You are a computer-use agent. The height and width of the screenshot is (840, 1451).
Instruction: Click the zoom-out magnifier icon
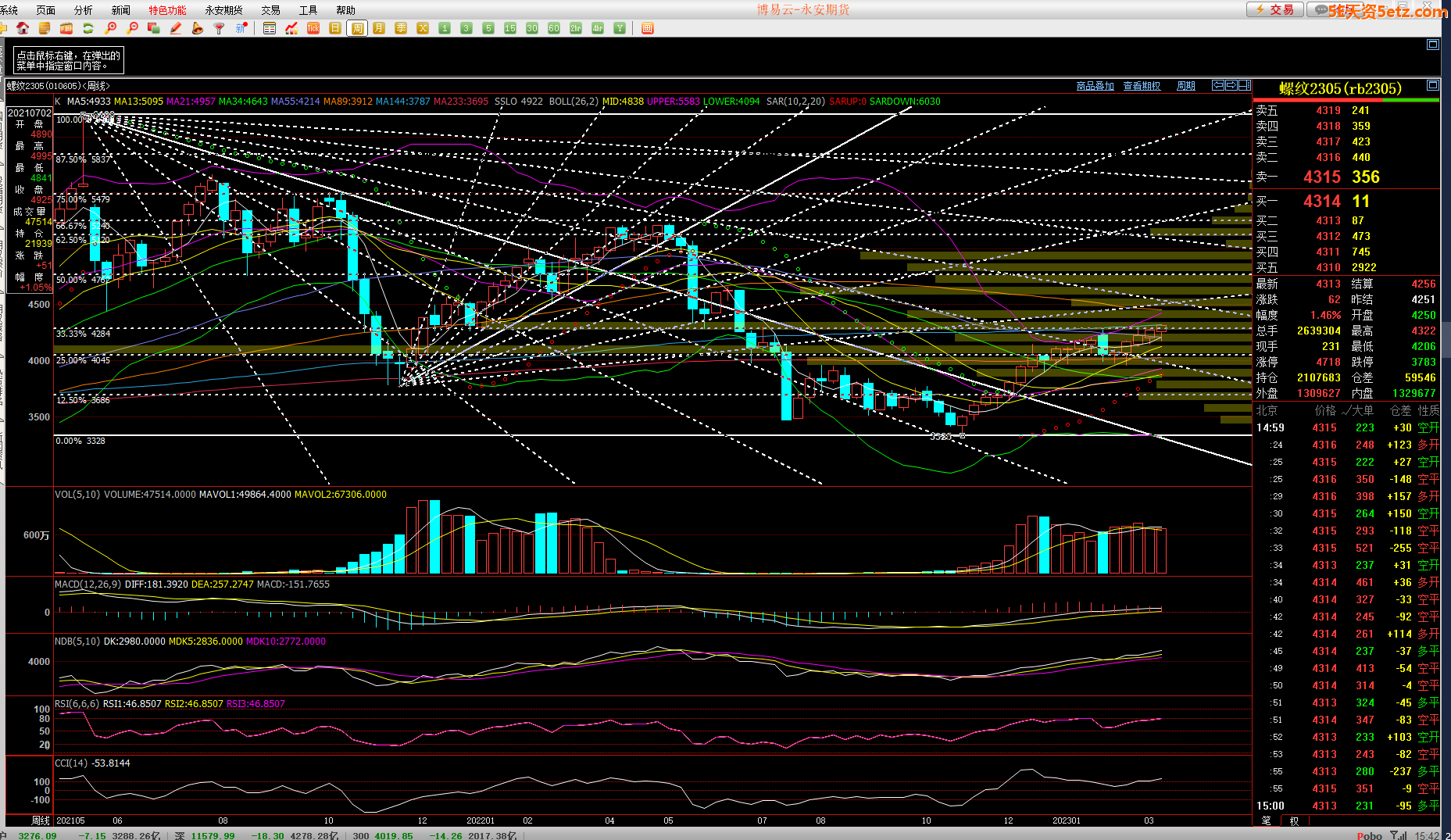132,28
